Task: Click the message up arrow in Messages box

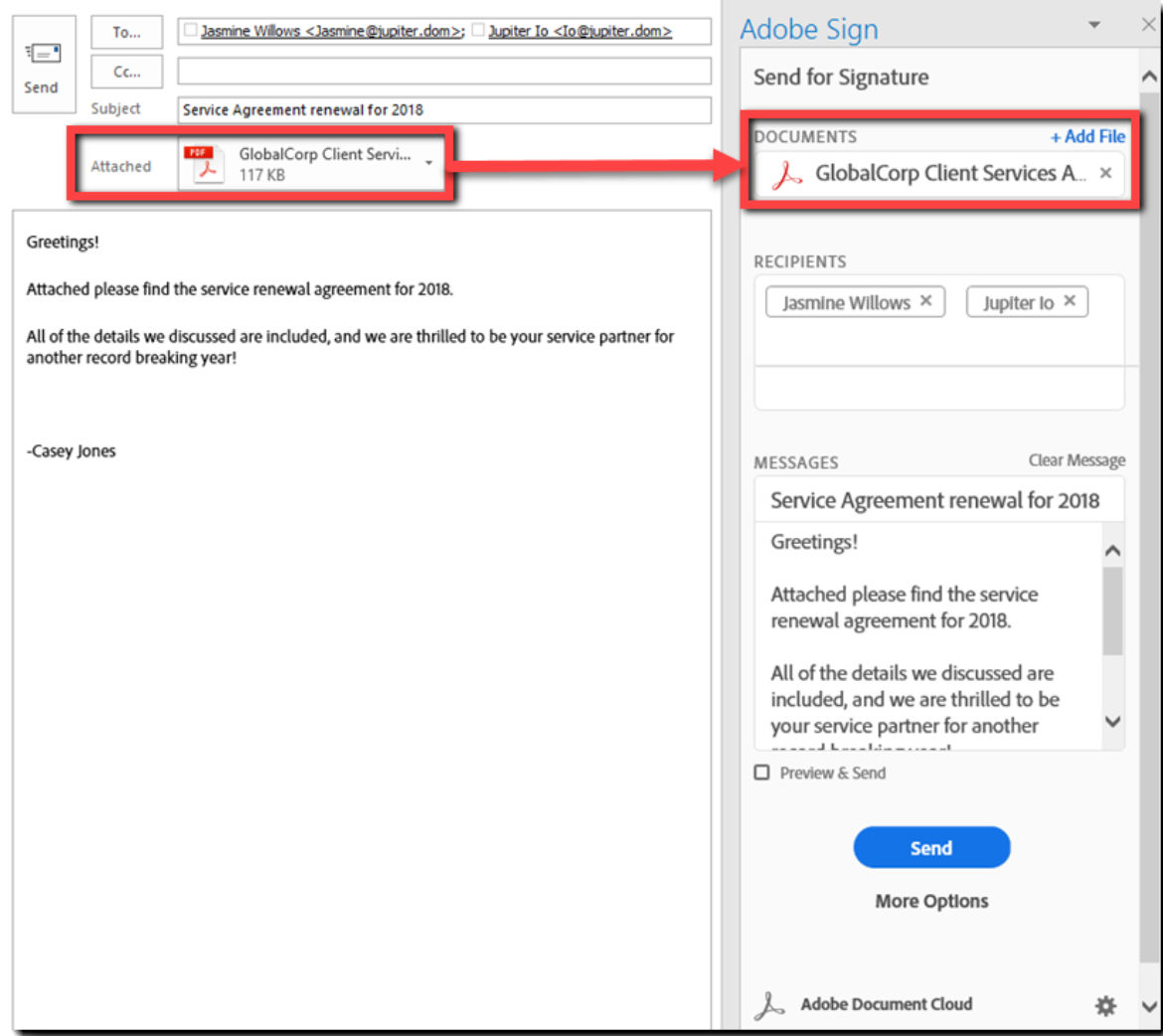Action: [x=1112, y=551]
